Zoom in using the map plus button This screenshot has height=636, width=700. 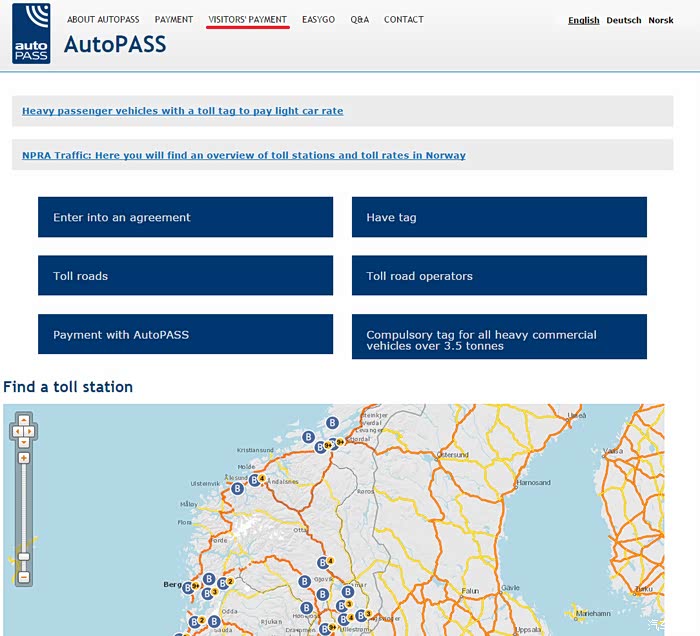point(24,458)
